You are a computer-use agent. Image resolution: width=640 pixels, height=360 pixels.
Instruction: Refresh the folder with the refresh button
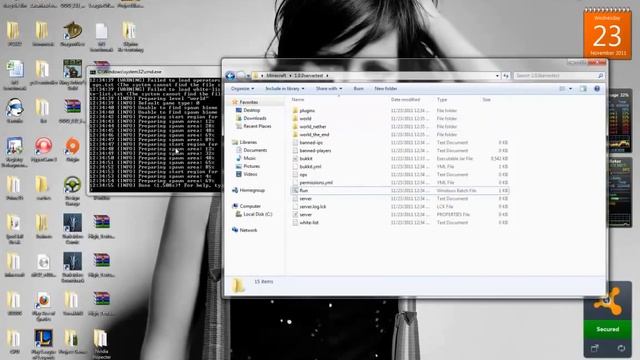click(506, 76)
